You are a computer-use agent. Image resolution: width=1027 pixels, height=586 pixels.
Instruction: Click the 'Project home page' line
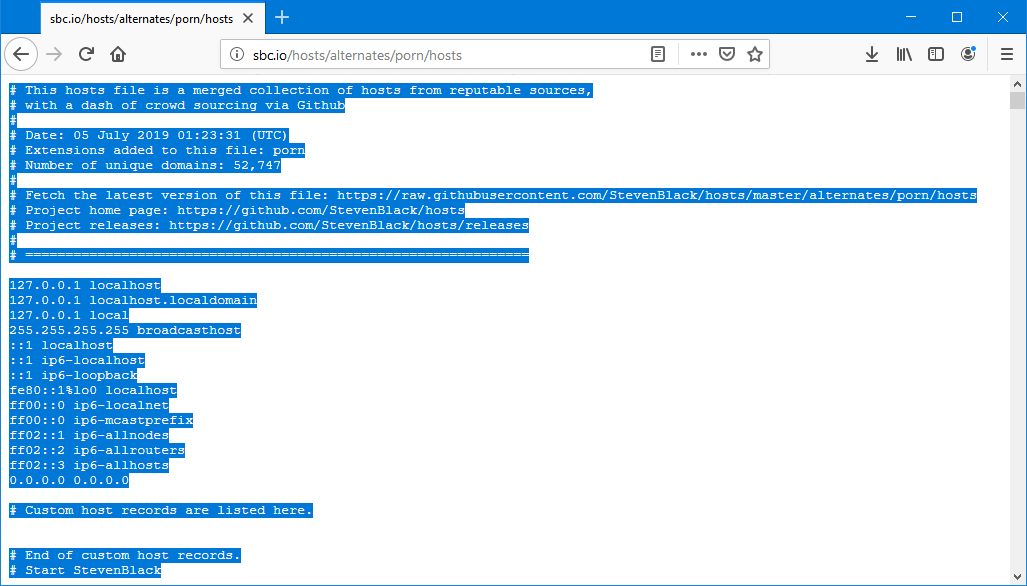237,210
